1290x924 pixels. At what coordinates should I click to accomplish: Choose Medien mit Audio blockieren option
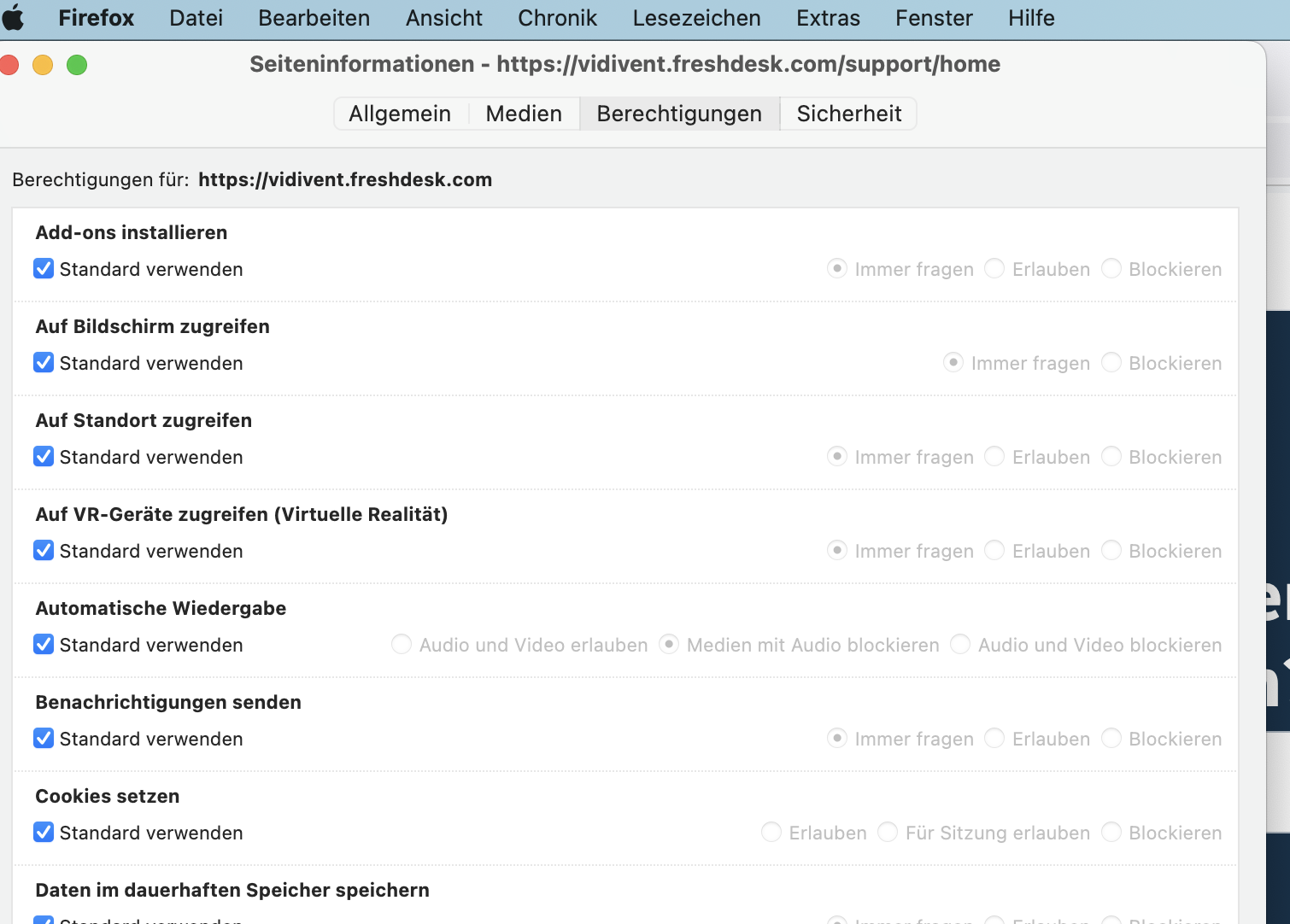(x=669, y=645)
